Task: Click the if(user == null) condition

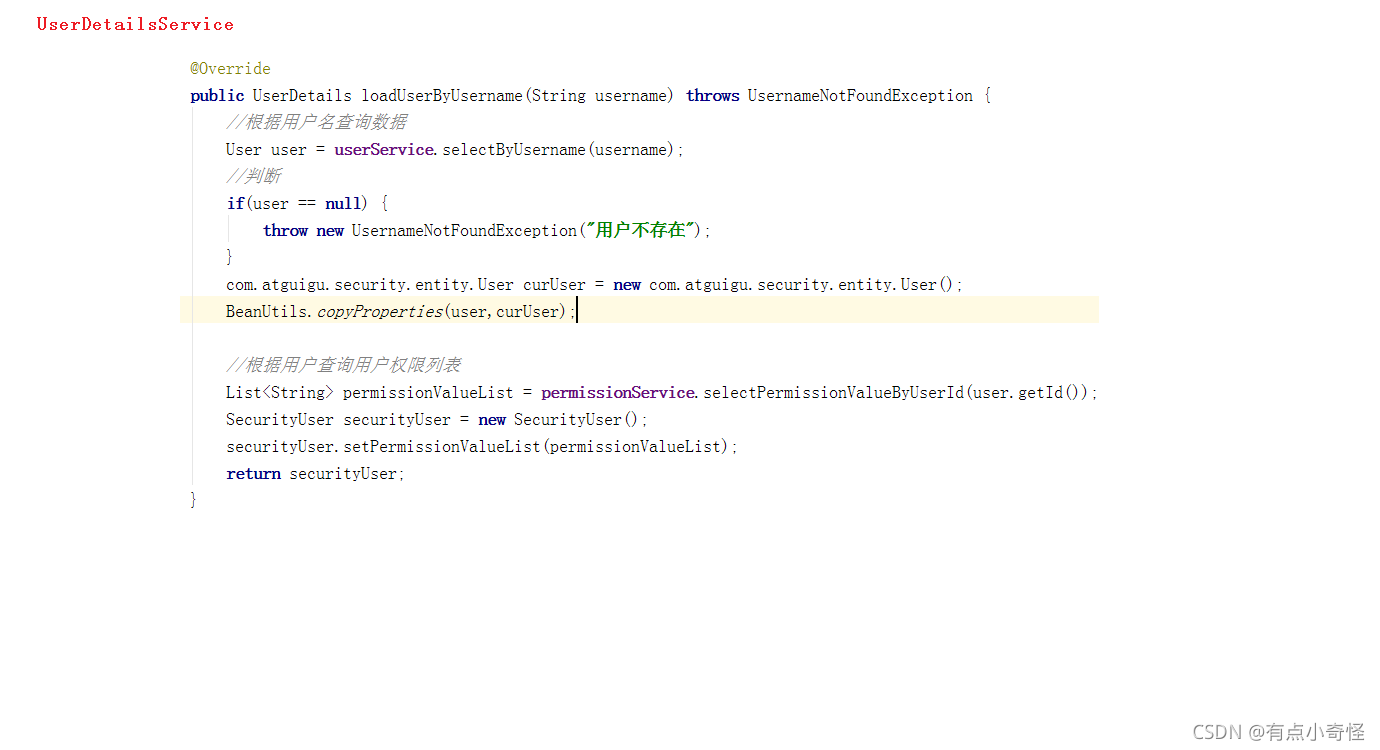Action: (297, 204)
